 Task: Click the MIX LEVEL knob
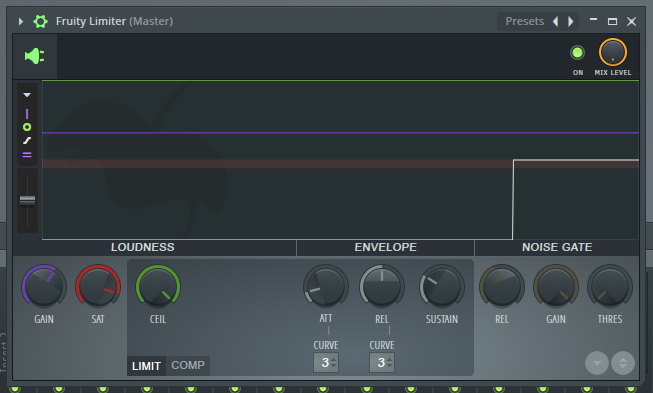pyautogui.click(x=613, y=52)
